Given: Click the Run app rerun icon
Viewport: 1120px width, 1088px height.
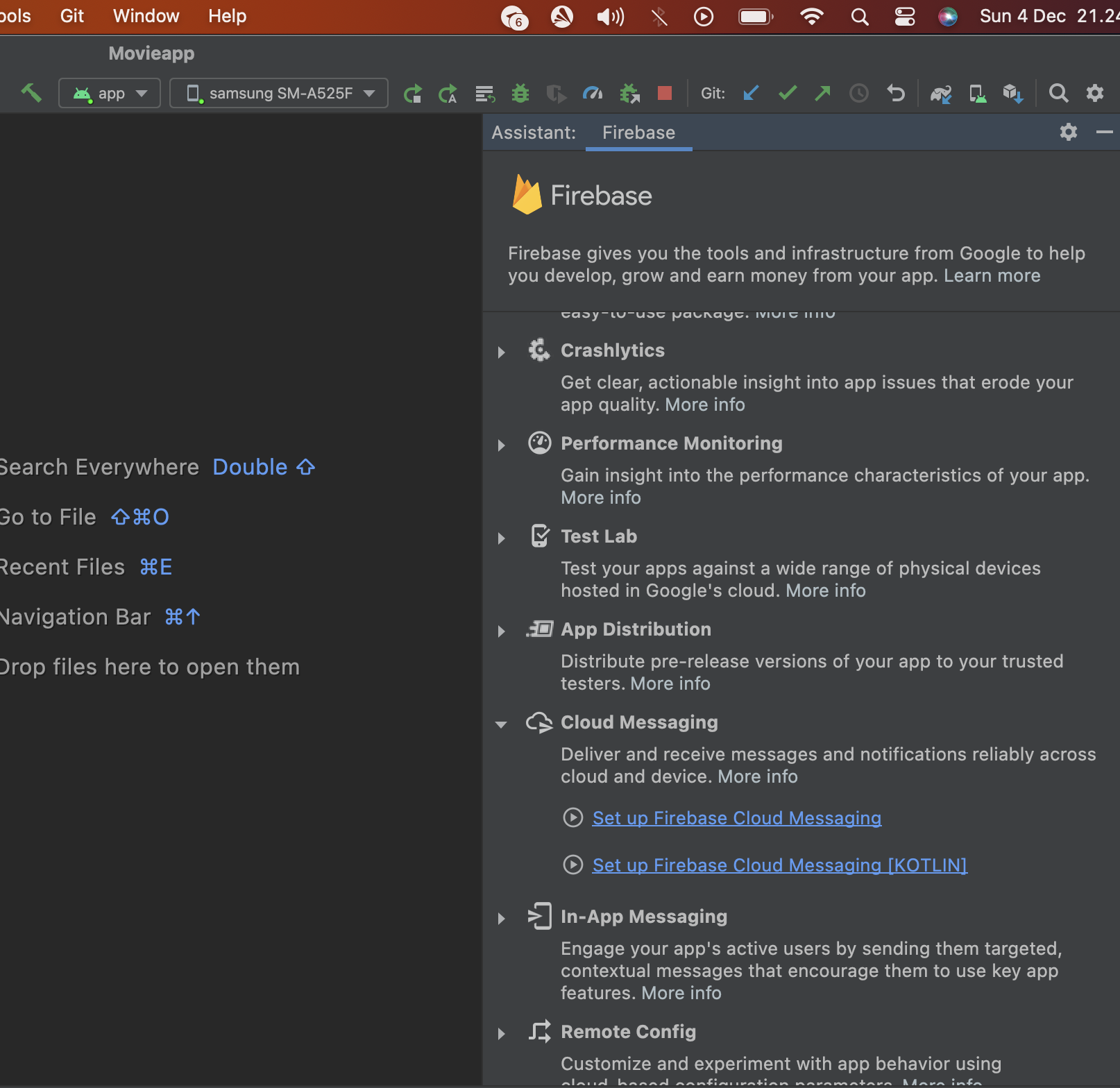Looking at the screenshot, I should 413,93.
